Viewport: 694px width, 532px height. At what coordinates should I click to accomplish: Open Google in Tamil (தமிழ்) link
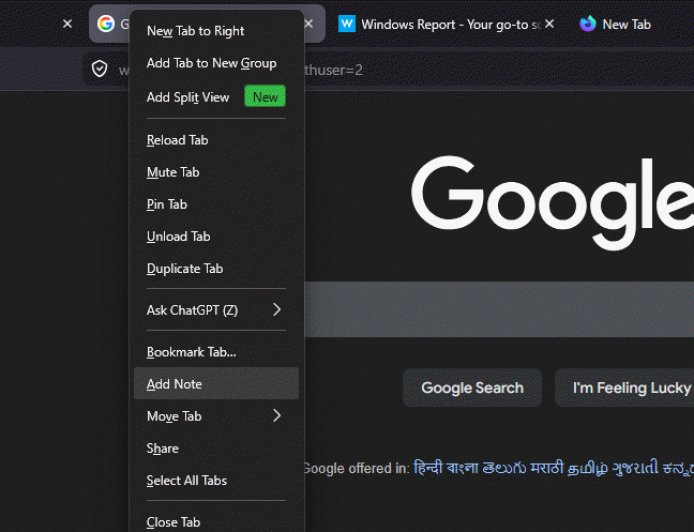587,468
